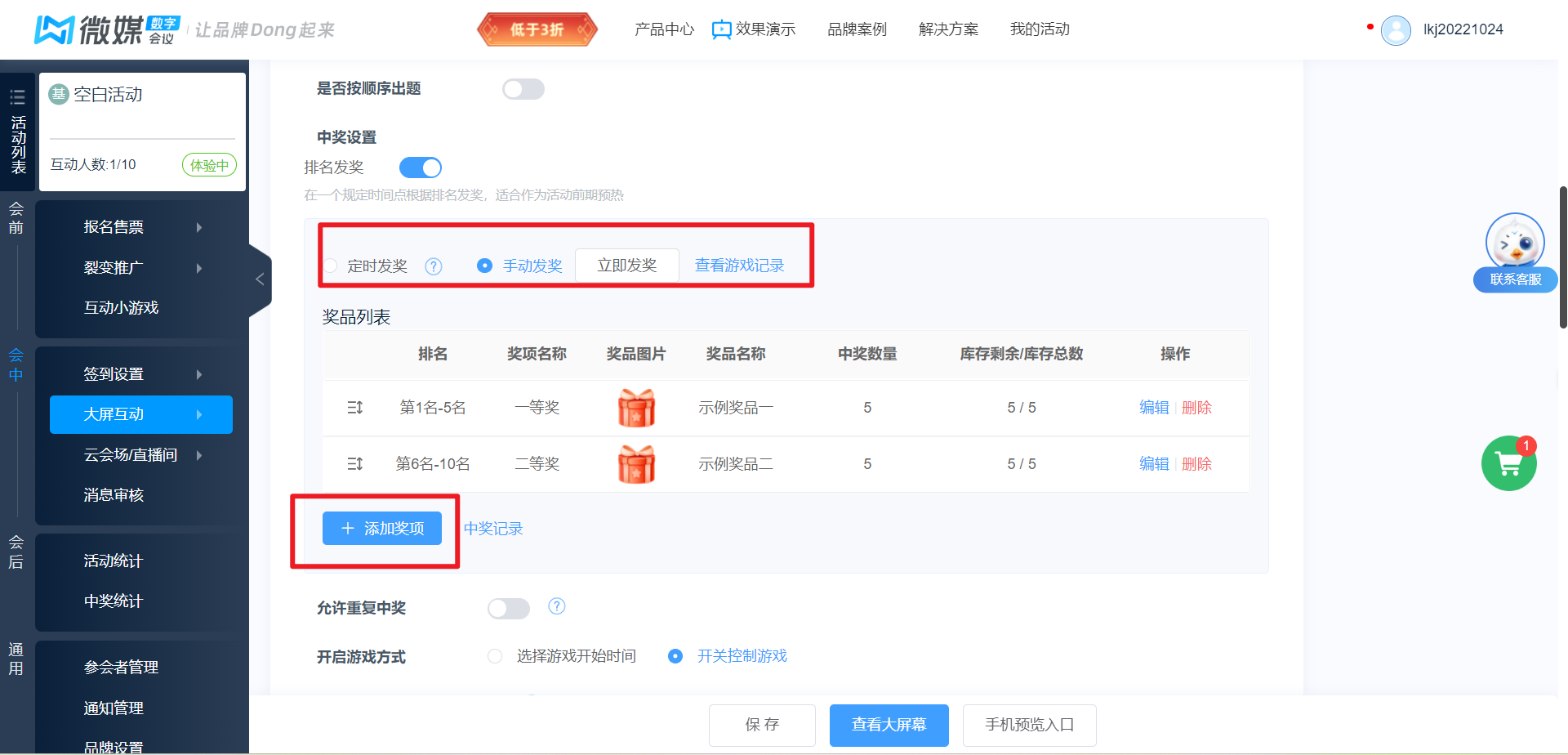The width and height of the screenshot is (1568, 755).
Task: Open the 查看游戏记录 link
Action: pos(739,266)
